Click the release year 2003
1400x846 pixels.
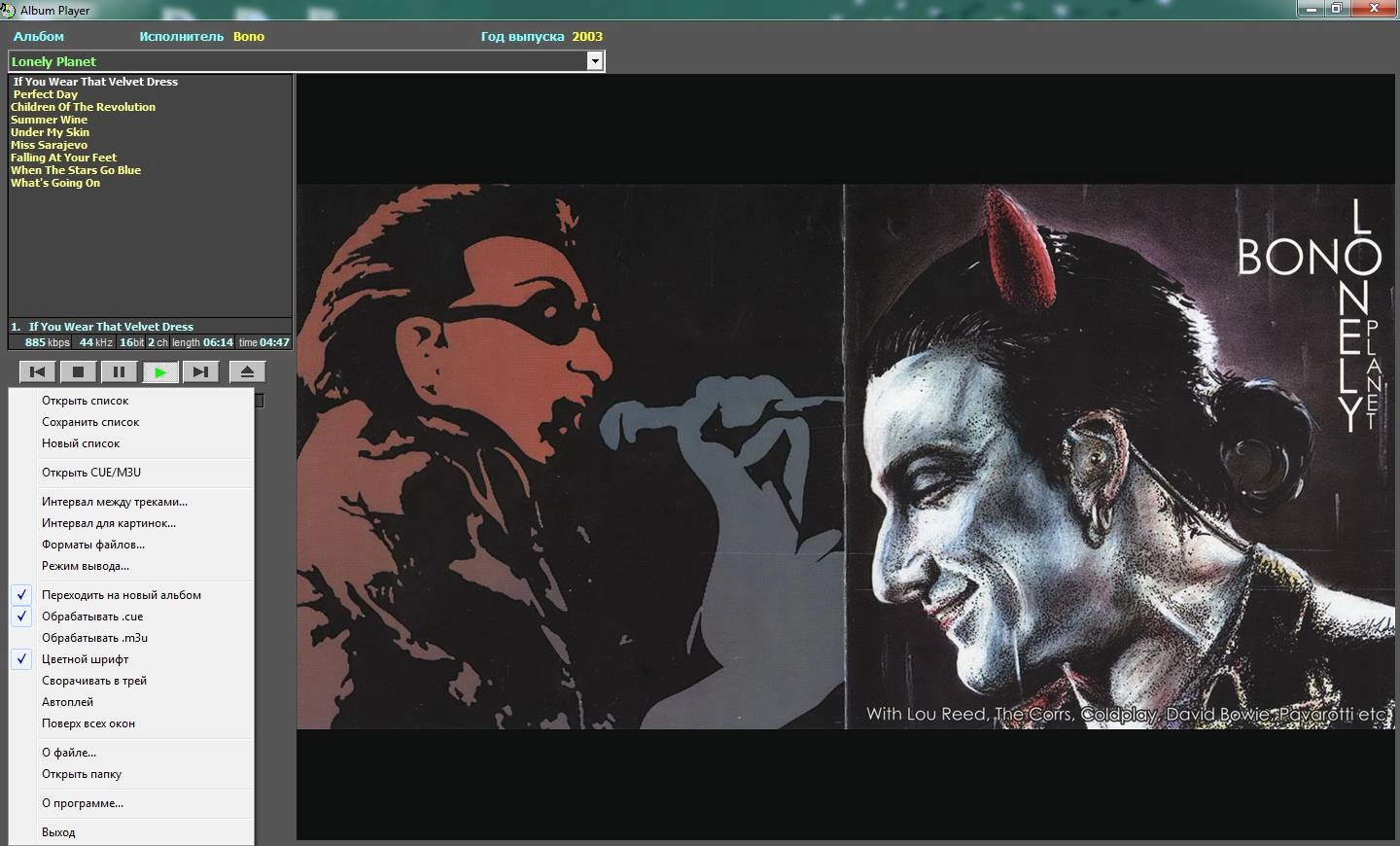point(587,36)
